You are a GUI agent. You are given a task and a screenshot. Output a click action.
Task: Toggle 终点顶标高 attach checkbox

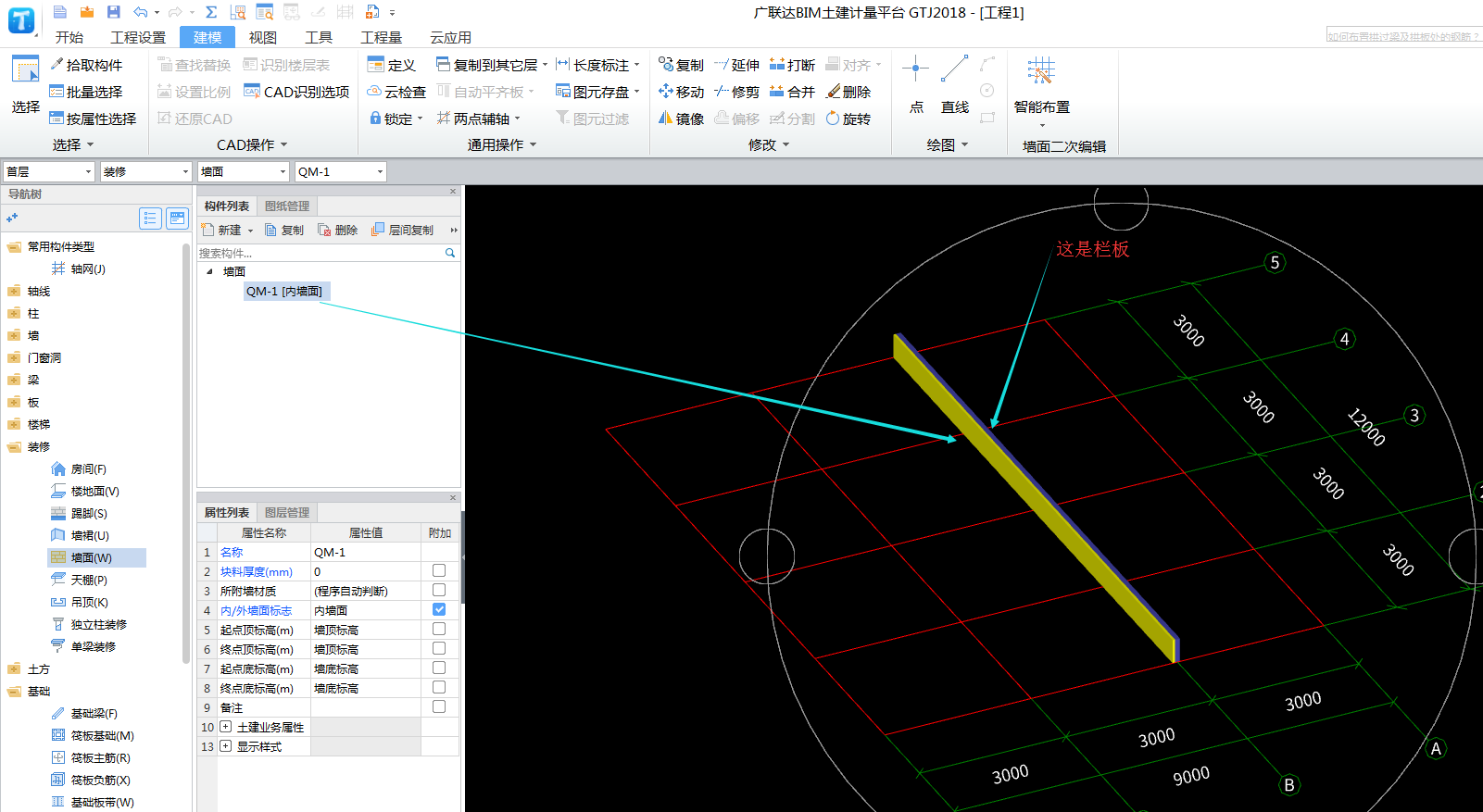tap(439, 648)
